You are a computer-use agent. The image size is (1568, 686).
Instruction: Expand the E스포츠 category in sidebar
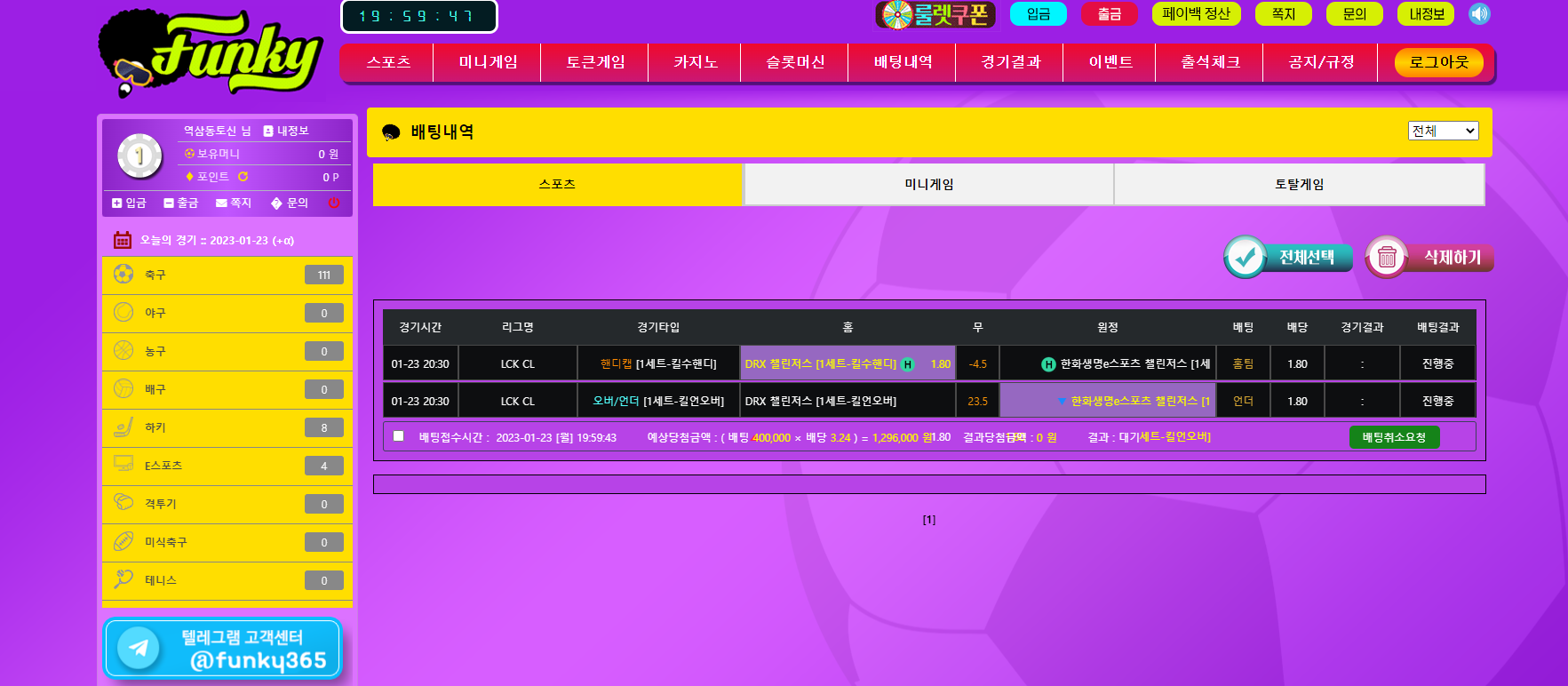click(227, 466)
